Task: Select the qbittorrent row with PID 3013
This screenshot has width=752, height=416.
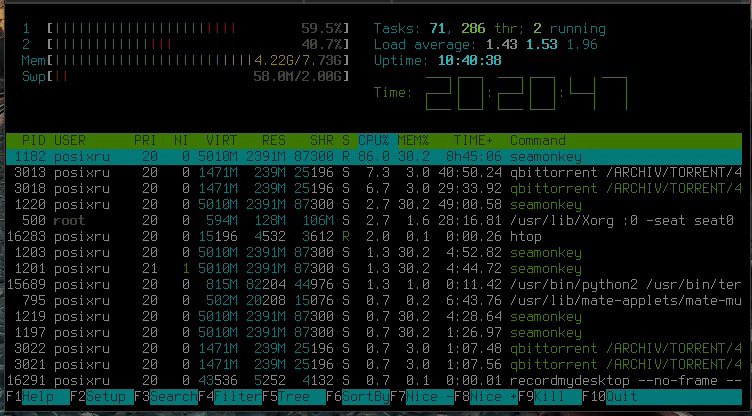Action: click(x=374, y=173)
